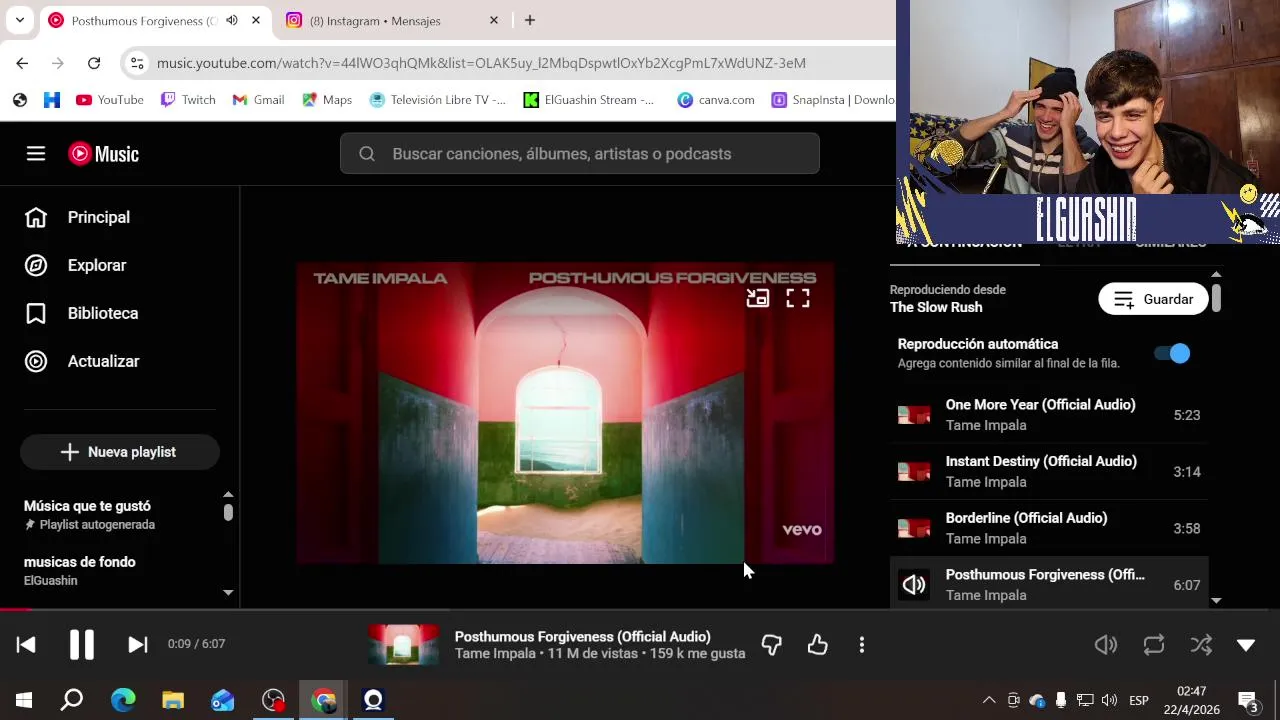Open miniplayer from album art
The height and width of the screenshot is (720, 1280).
[x=758, y=298]
